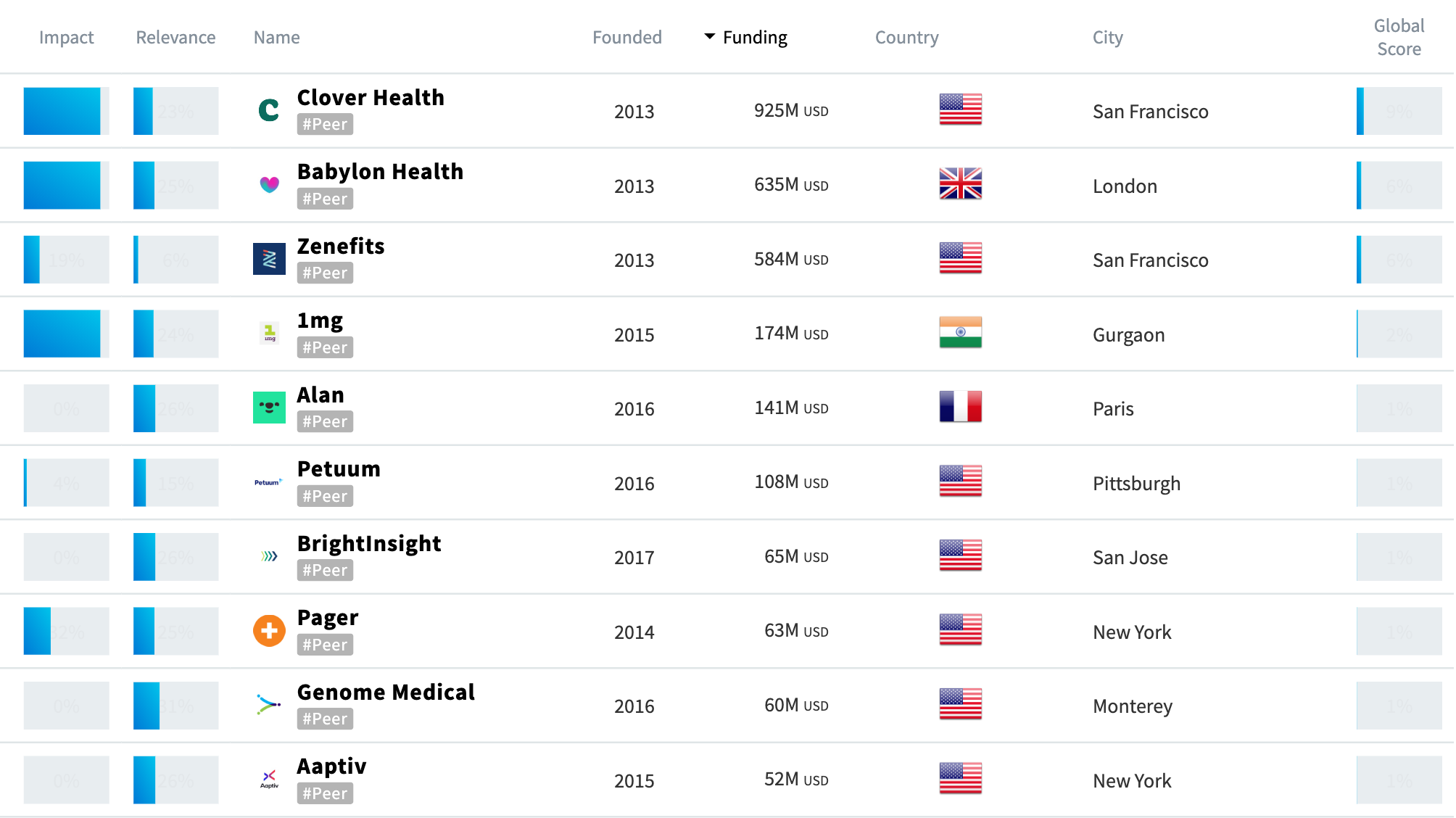Click the Clover Health company logo
Viewport: 1456px width, 818px height.
click(x=268, y=110)
